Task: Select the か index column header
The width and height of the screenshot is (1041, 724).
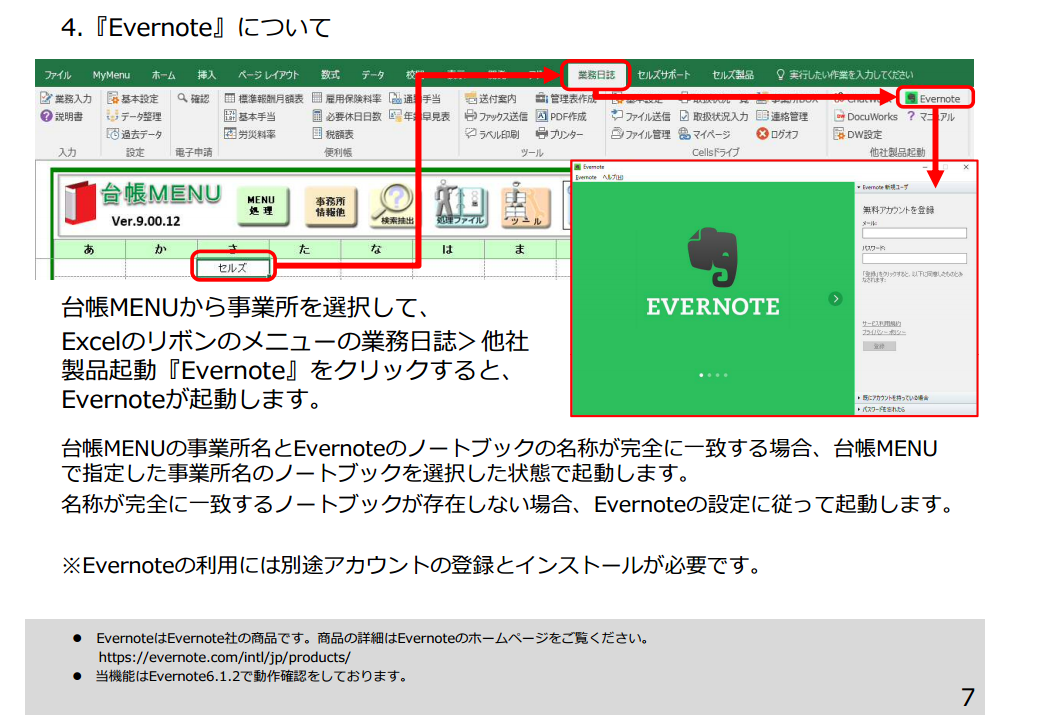Action: click(161, 250)
